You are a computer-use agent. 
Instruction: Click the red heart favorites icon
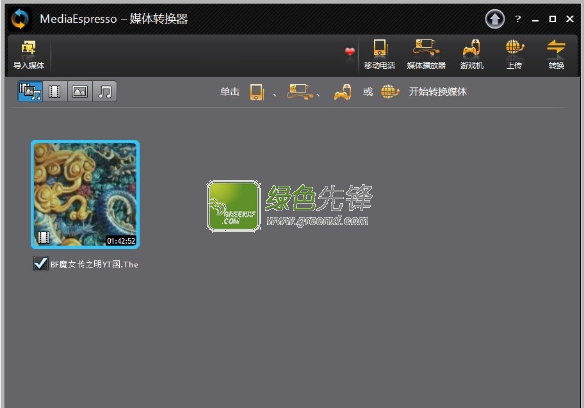[350, 52]
